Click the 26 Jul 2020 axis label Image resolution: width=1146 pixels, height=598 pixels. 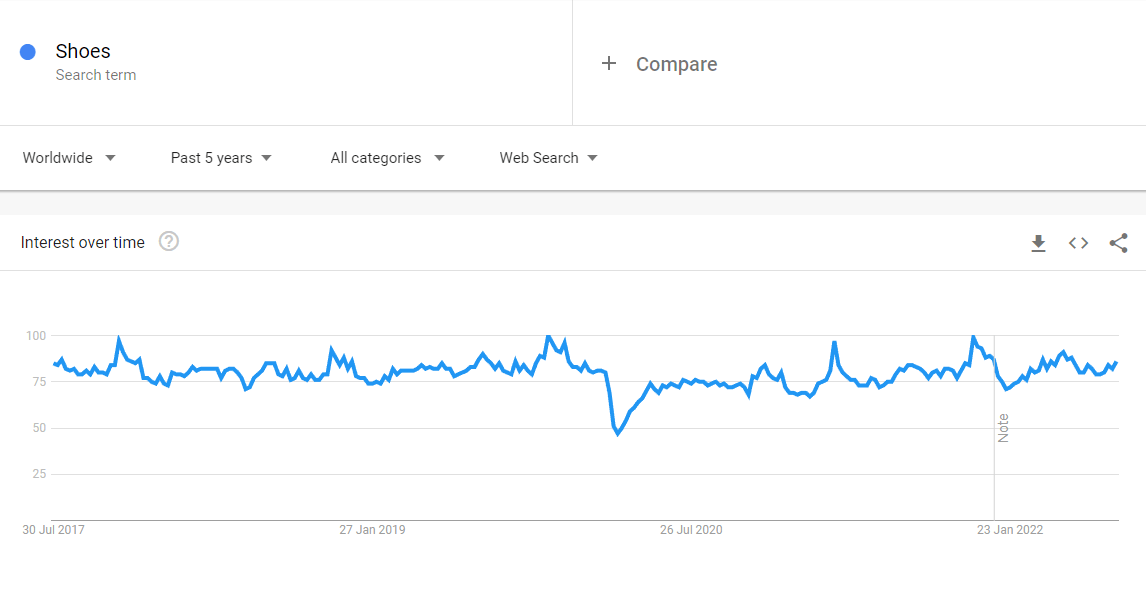tap(691, 530)
